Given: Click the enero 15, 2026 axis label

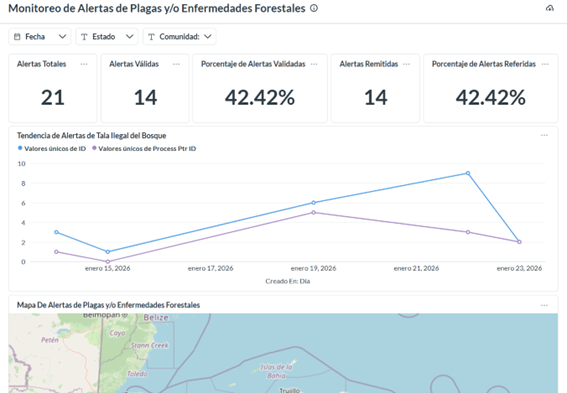Looking at the screenshot, I should [x=107, y=268].
